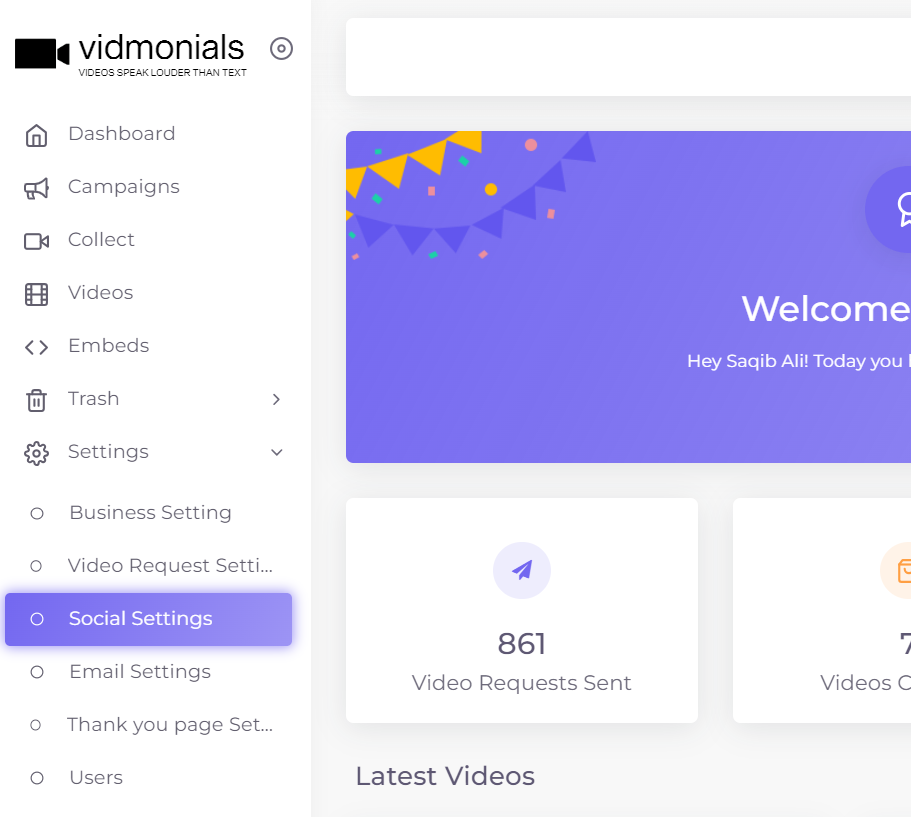Click the Trash bin icon
The width and height of the screenshot is (911, 817).
[x=36, y=400]
